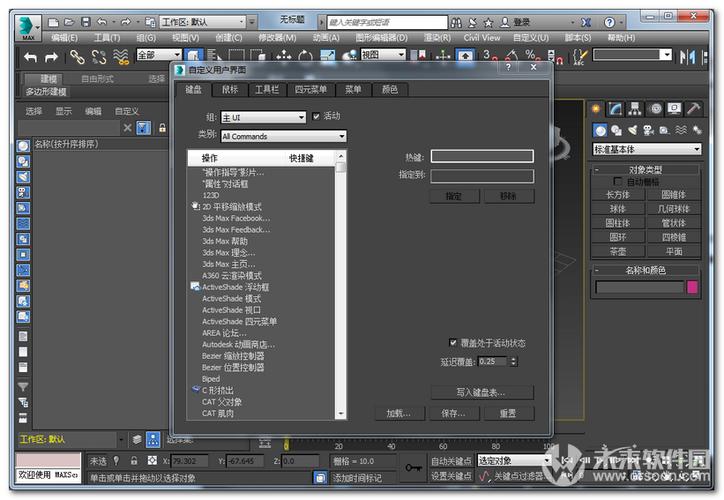Click the 3ds Max application logo button
The width and height of the screenshot is (724, 500).
(x=26, y=27)
